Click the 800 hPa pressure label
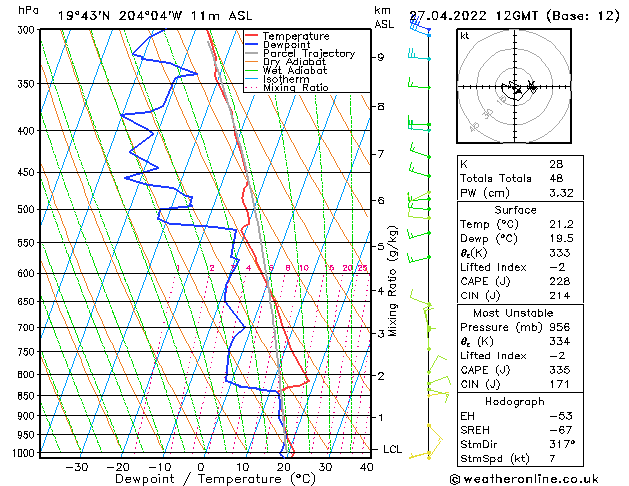Screen dimensions: 629x486 [28, 375]
